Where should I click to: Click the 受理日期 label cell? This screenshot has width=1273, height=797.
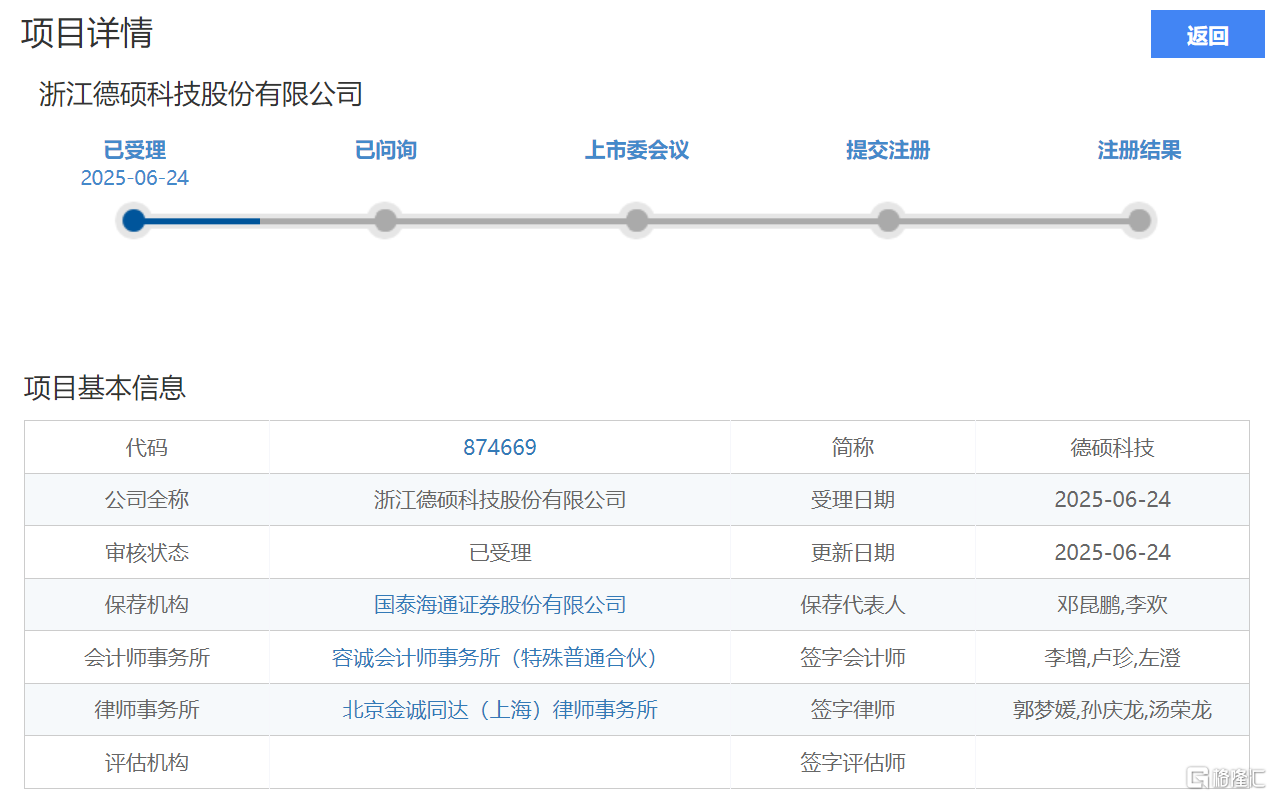853,500
